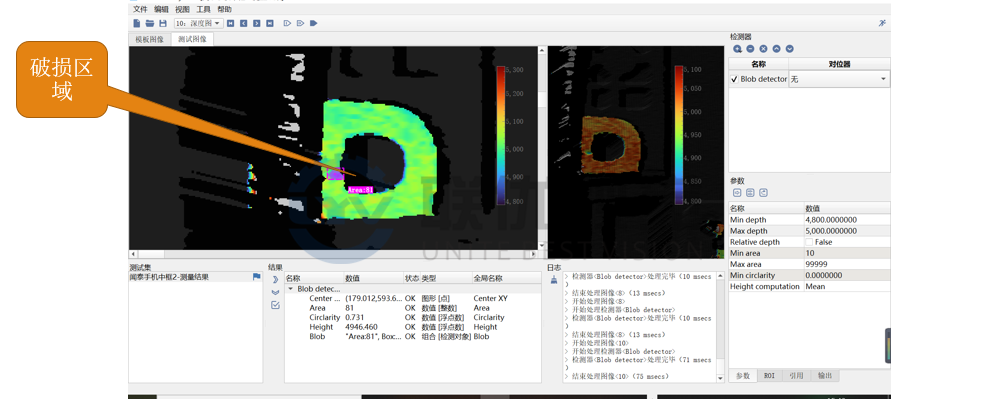Collapse the Blob detector results tree node
This screenshot has width=990, height=417.
pyautogui.click(x=291, y=288)
